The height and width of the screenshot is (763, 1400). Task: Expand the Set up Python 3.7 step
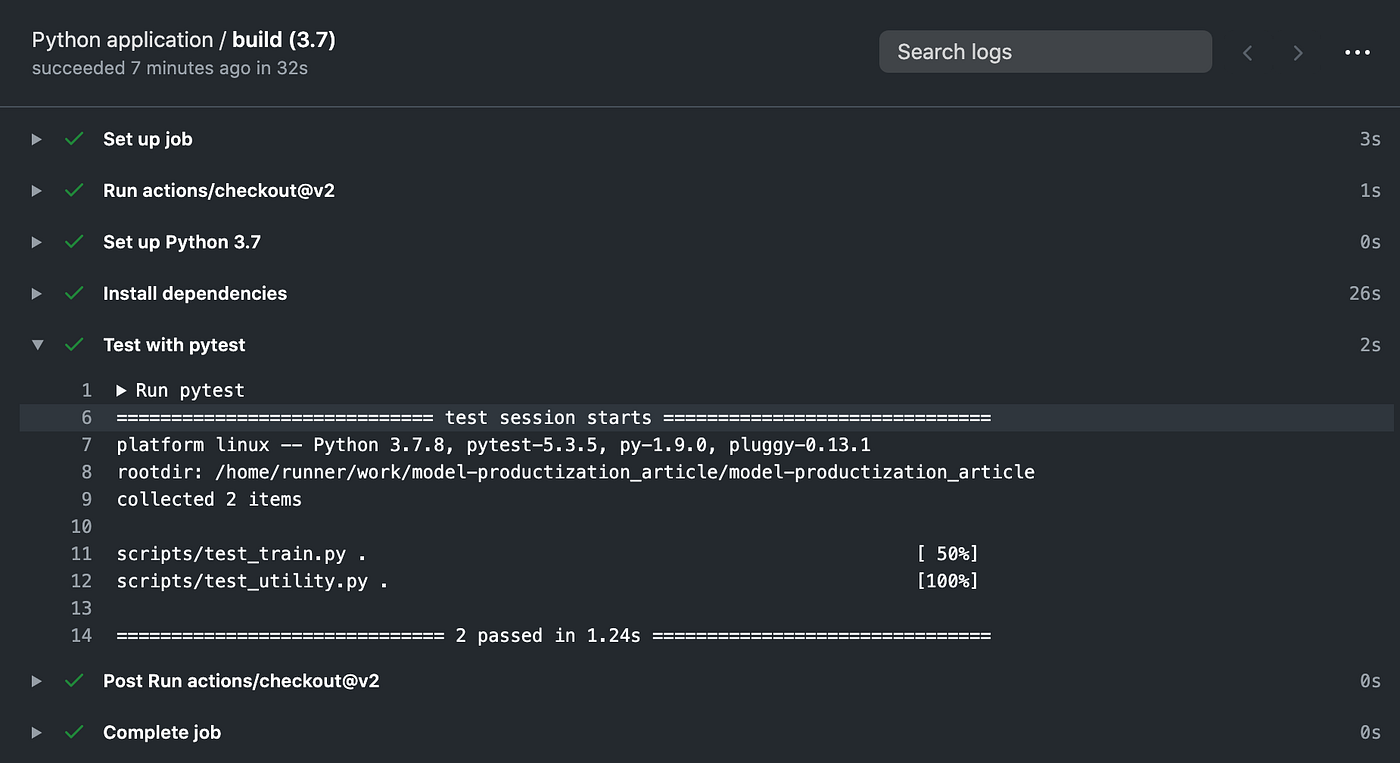click(37, 242)
